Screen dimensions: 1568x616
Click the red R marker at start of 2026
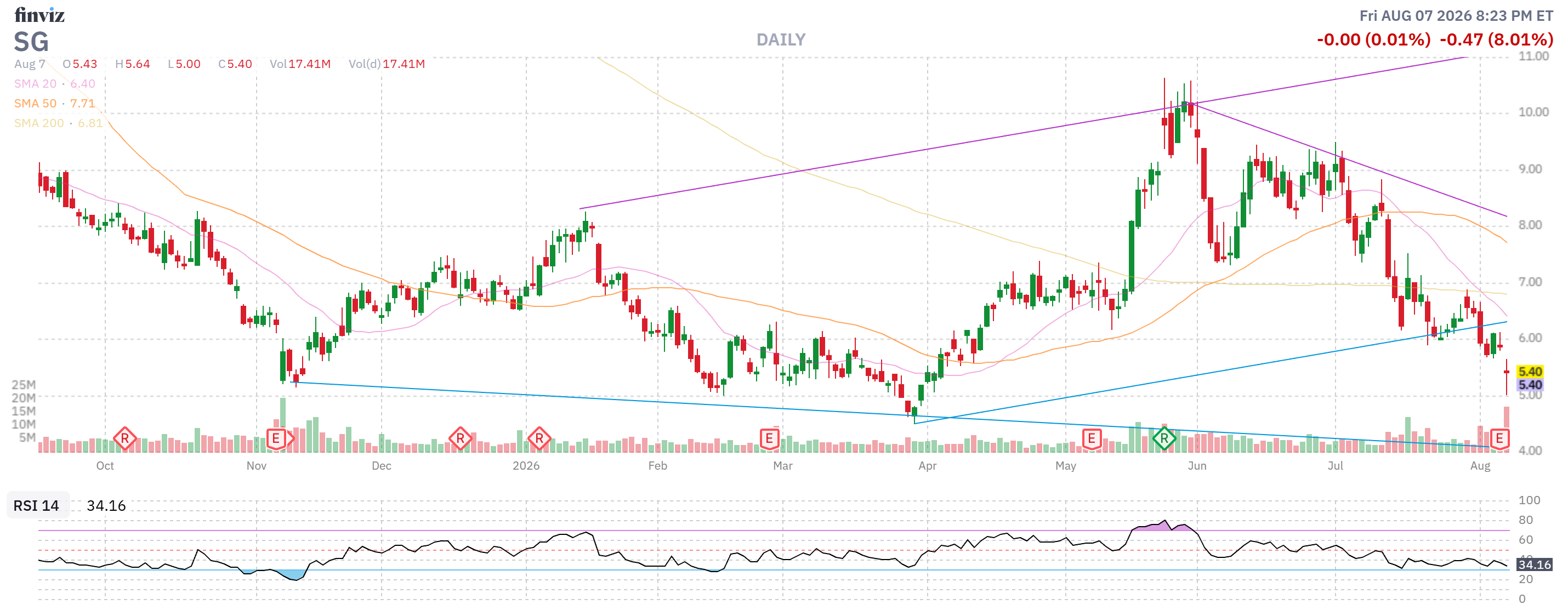[539, 438]
